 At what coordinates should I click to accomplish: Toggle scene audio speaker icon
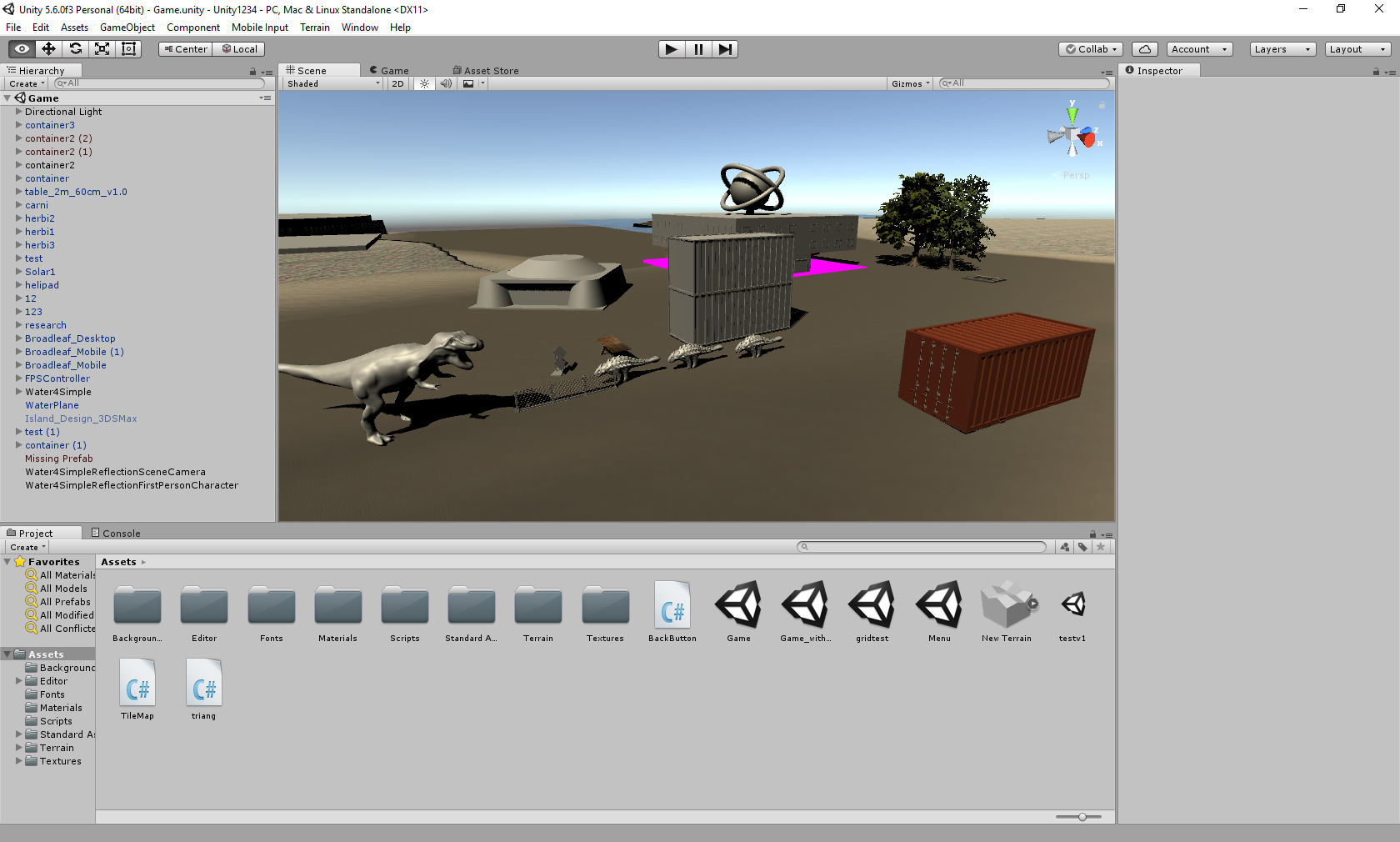[446, 83]
